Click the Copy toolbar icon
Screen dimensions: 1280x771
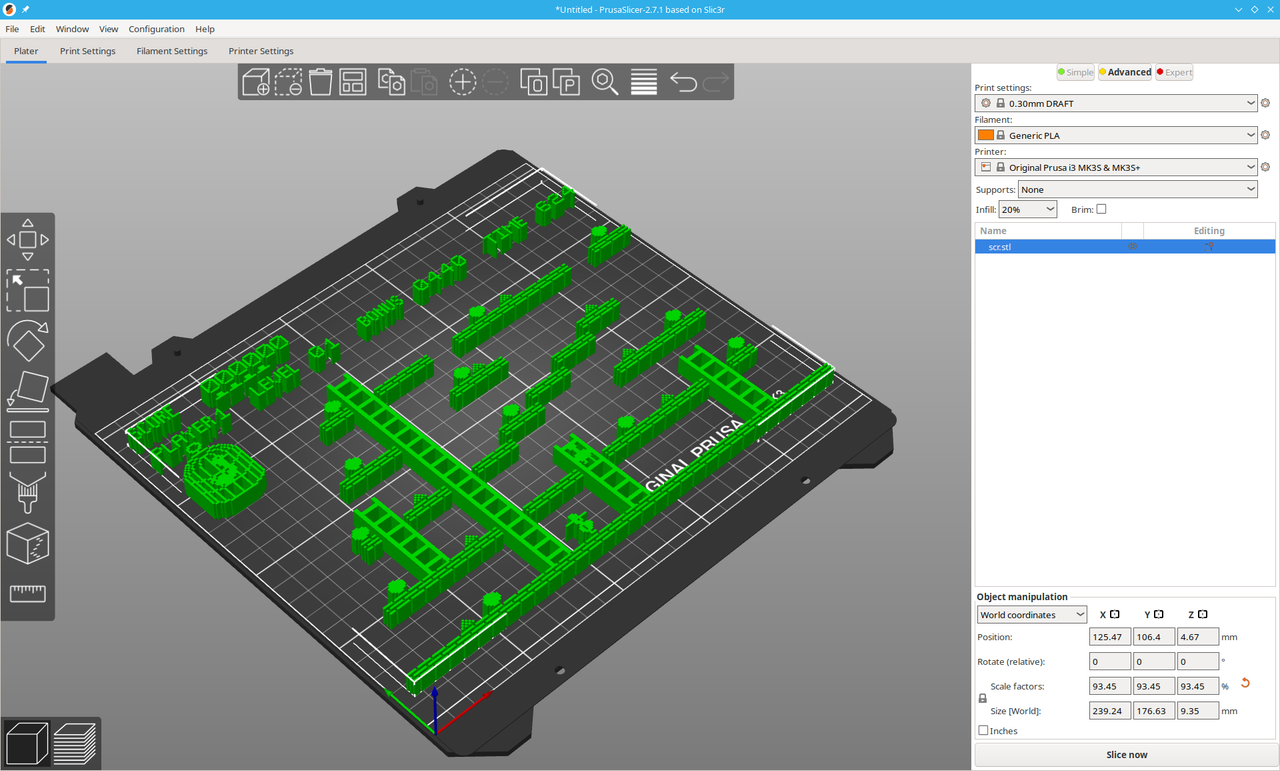[391, 82]
